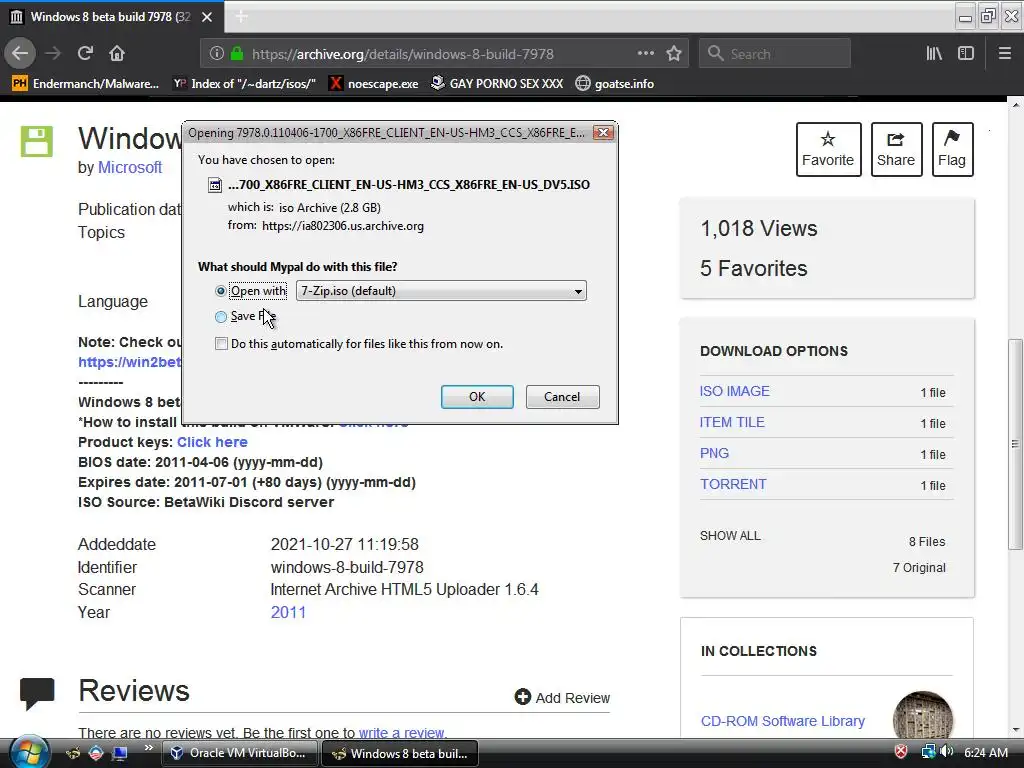The image size is (1024, 768).
Task: Click the volume speaker tray icon
Action: (x=947, y=752)
